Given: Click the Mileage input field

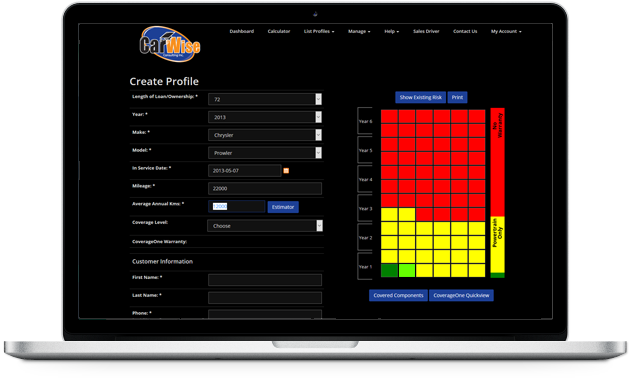Looking at the screenshot, I should (265, 189).
